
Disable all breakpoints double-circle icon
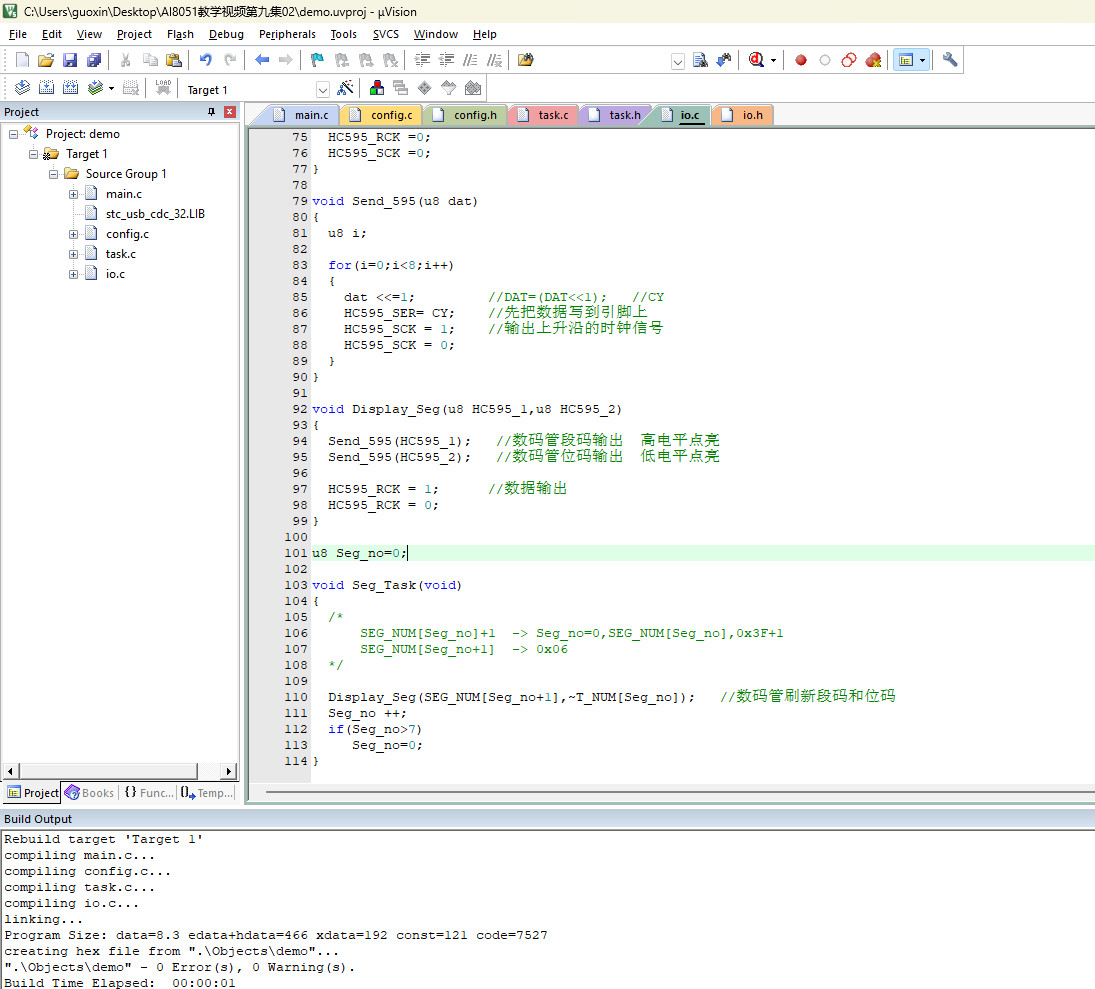[848, 60]
